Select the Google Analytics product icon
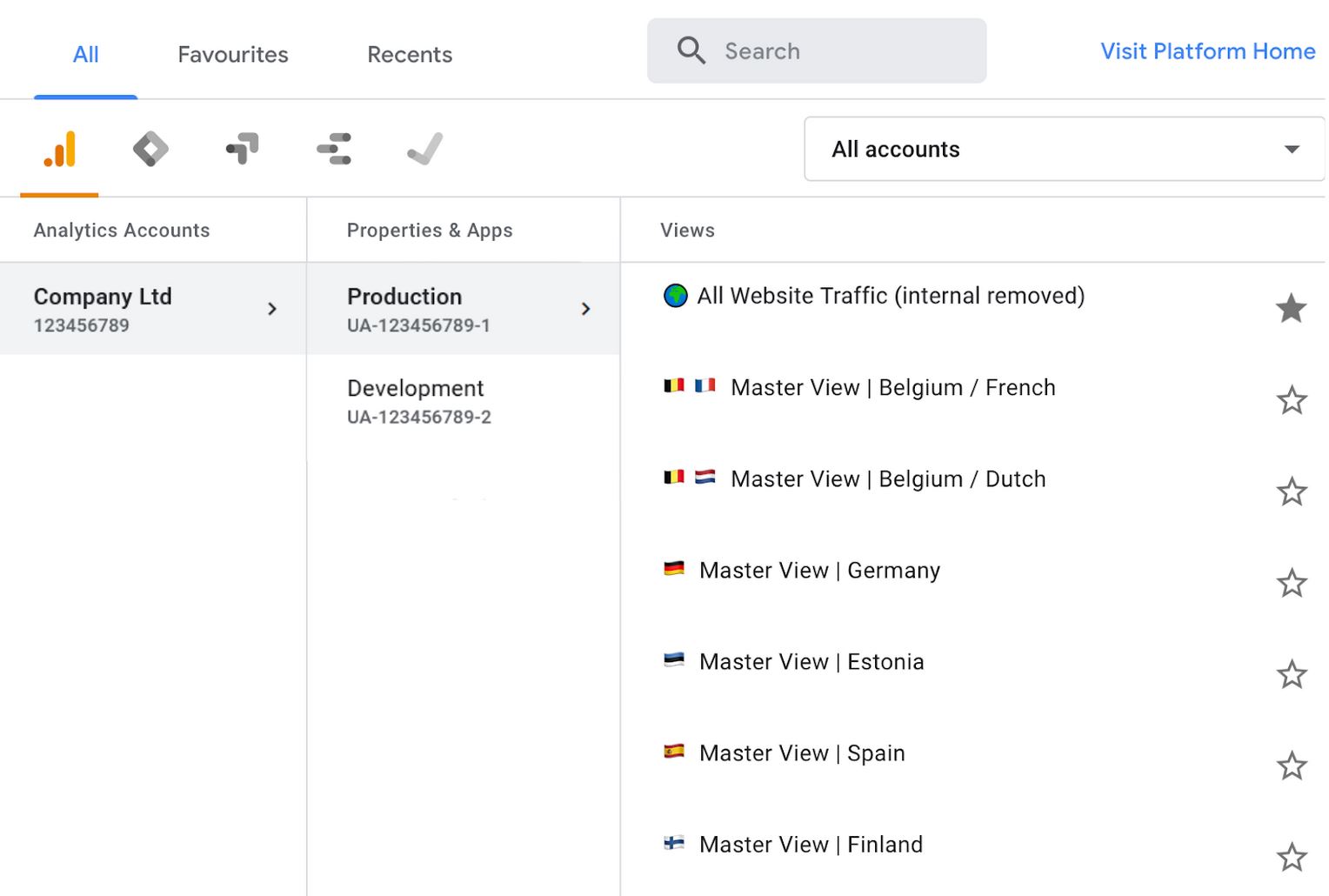1329x896 pixels. pyautogui.click(x=60, y=149)
